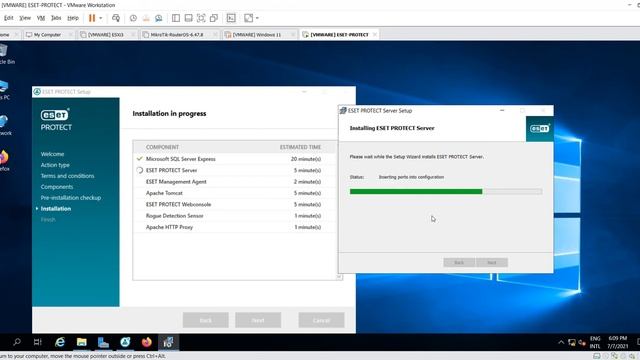Click Next in ESET PROTECT Server Setup dialog
This screenshot has height=360, width=640.
492,262
